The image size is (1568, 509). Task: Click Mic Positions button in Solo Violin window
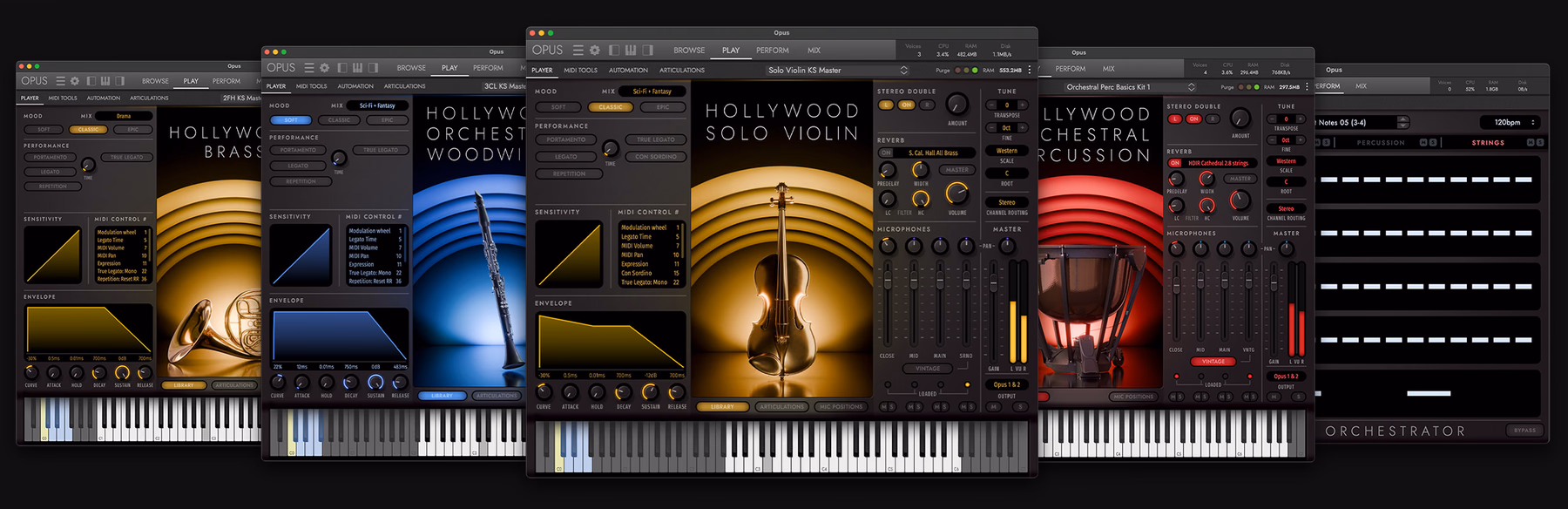[841, 407]
